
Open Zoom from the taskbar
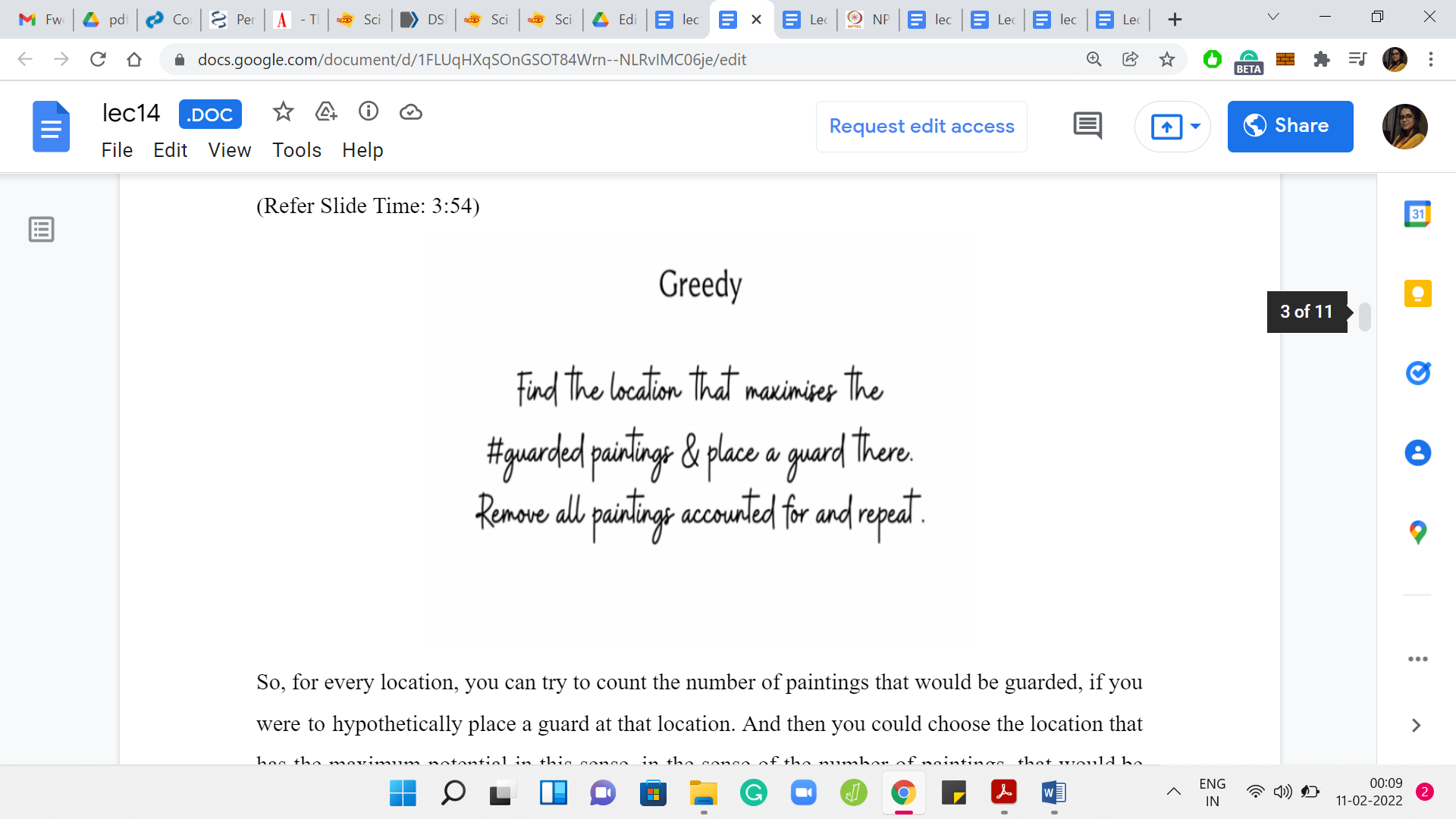[803, 793]
